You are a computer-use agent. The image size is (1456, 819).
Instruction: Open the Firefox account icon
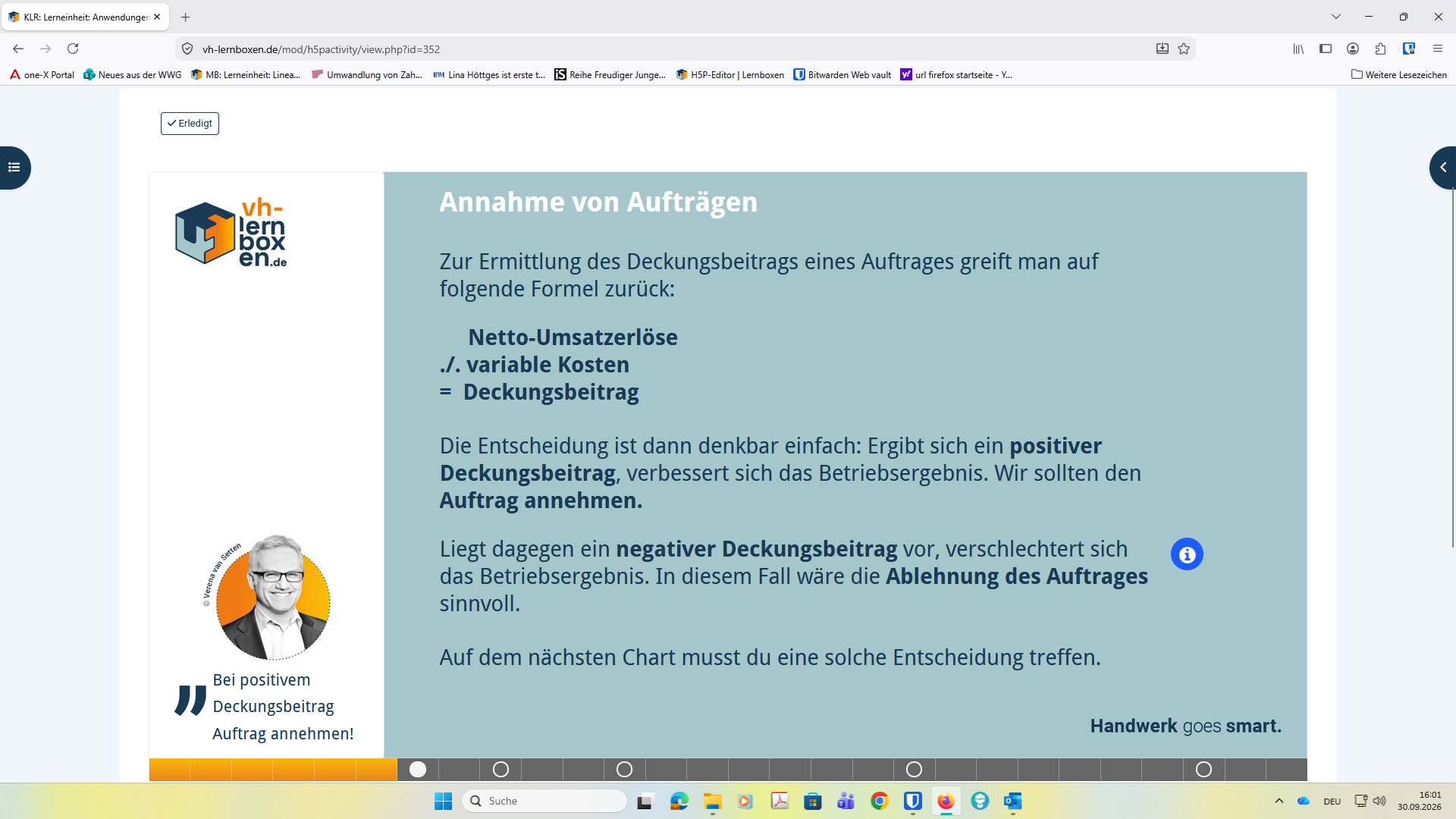1353,49
